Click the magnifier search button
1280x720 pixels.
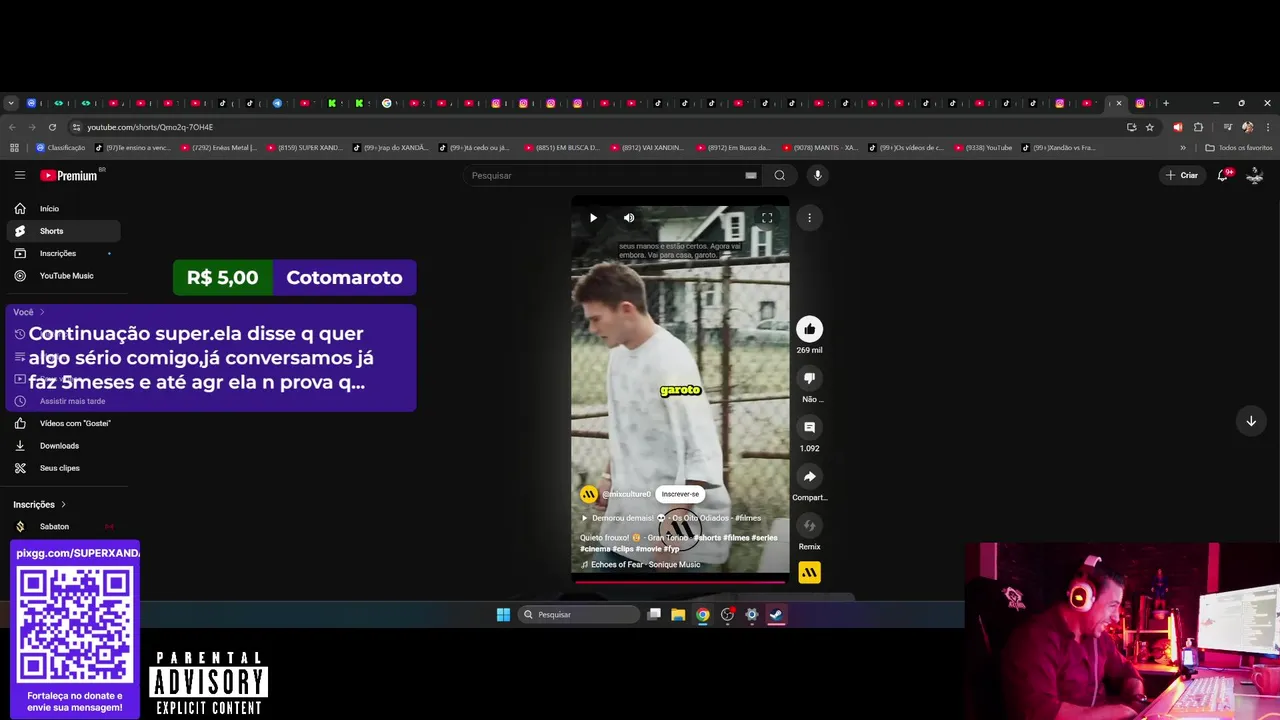[779, 175]
